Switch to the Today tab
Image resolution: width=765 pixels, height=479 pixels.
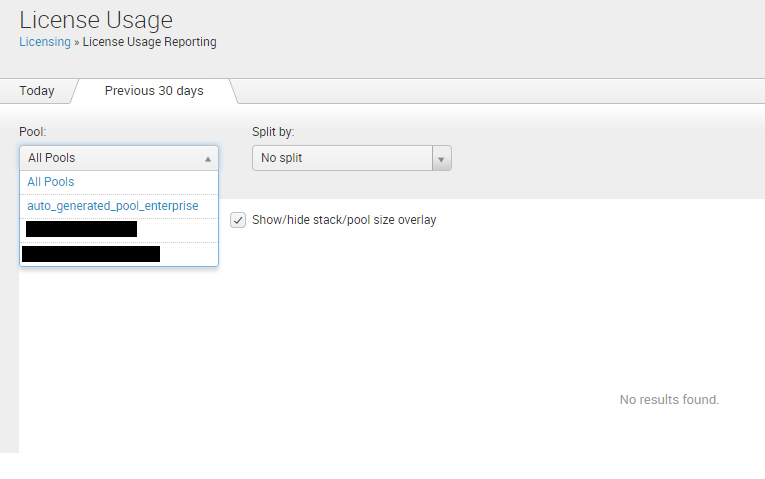(37, 91)
